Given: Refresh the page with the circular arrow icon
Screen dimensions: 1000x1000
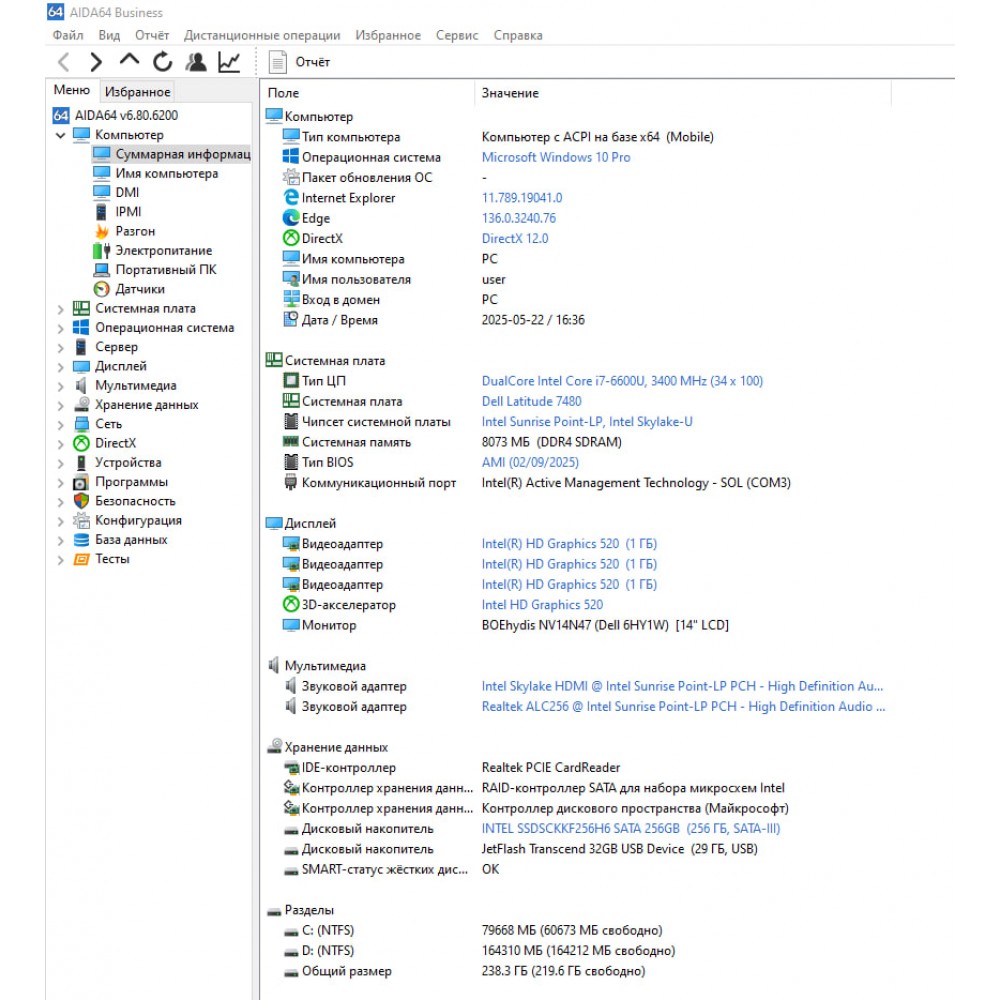Looking at the screenshot, I should pyautogui.click(x=163, y=62).
